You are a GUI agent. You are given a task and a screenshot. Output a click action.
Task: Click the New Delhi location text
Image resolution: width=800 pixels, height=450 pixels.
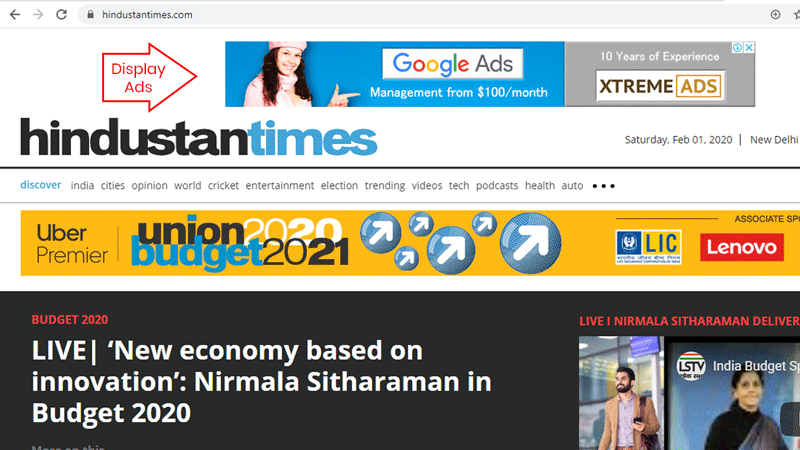point(774,139)
